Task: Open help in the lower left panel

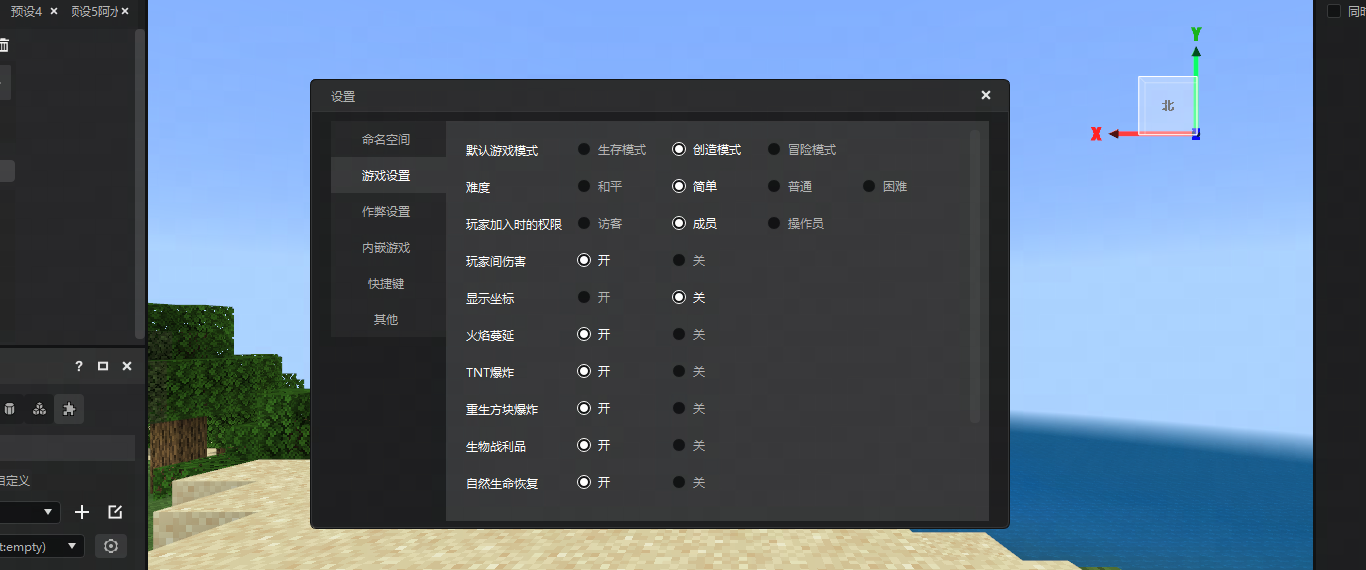Action: pos(79,367)
